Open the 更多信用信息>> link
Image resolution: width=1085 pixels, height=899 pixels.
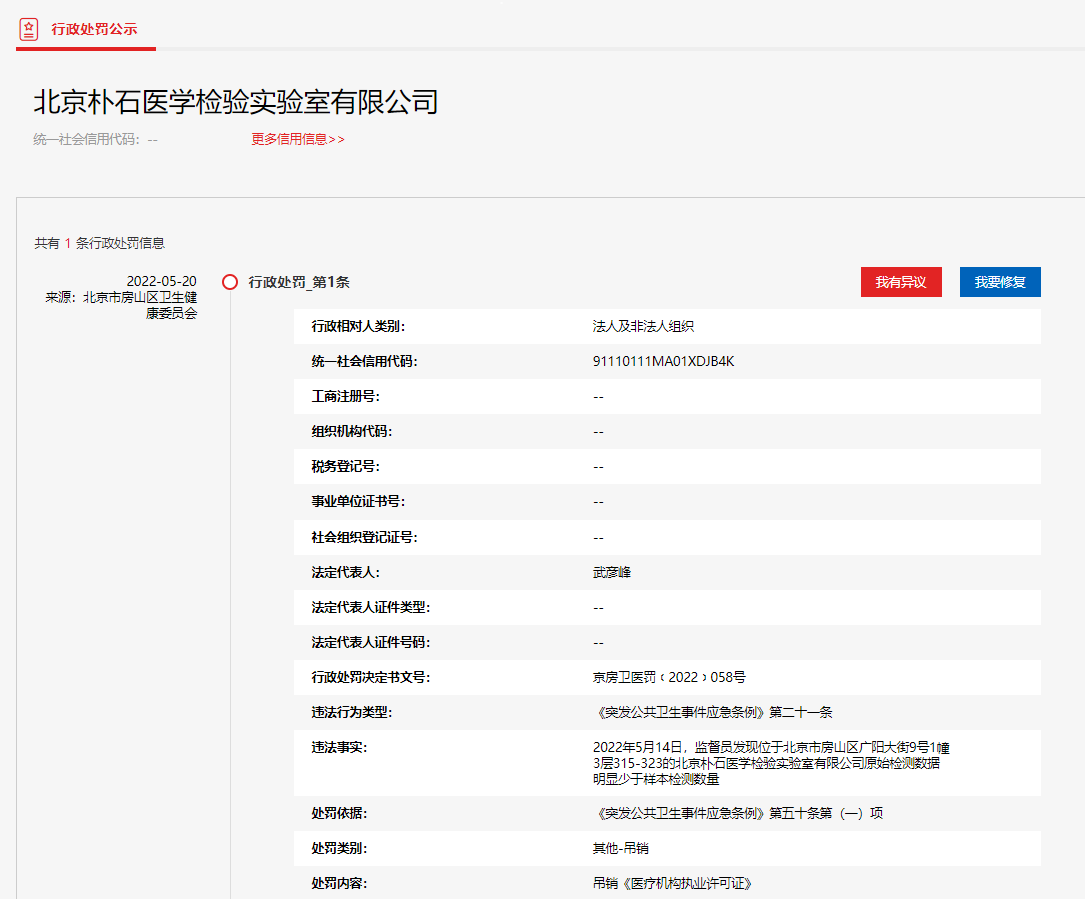[x=297, y=140]
